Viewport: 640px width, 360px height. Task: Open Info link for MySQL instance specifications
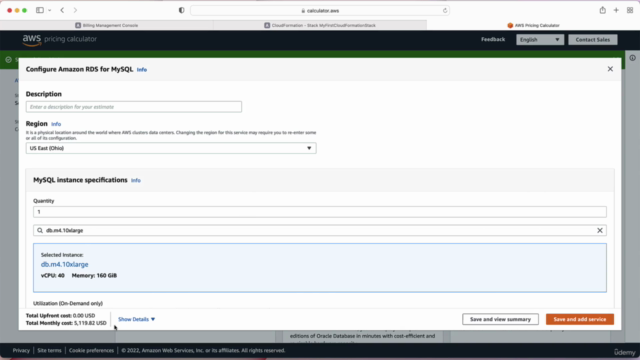click(136, 180)
